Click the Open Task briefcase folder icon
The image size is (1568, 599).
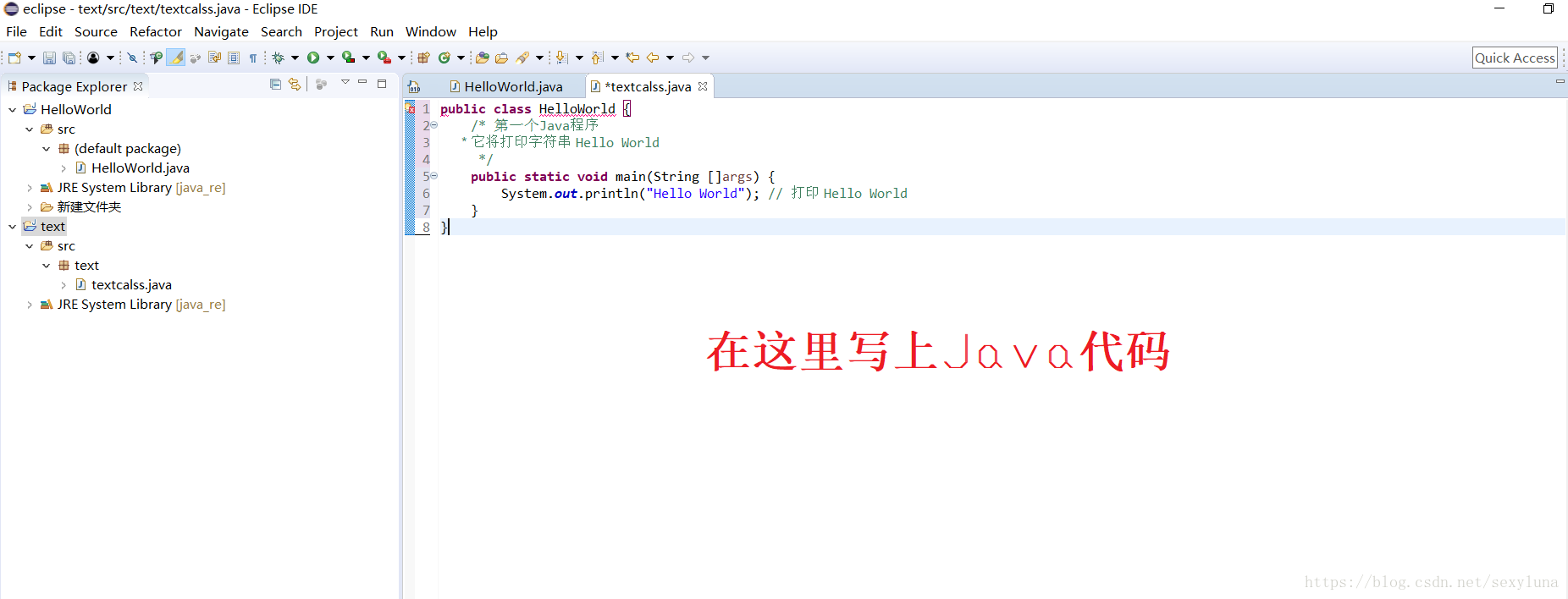(x=501, y=58)
